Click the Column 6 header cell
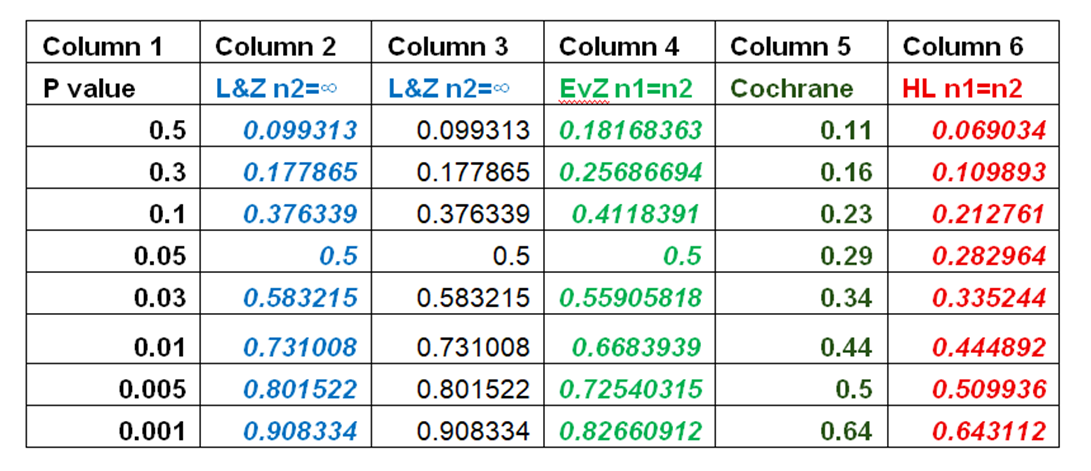The width and height of the screenshot is (1091, 471). tap(962, 46)
